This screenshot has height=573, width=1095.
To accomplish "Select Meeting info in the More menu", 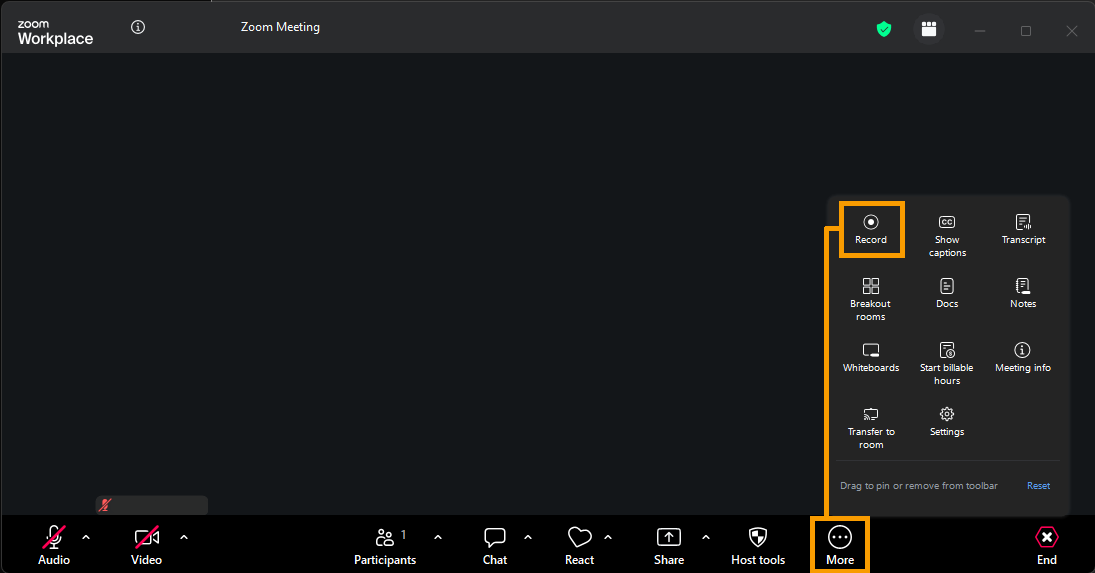I will [x=1022, y=356].
